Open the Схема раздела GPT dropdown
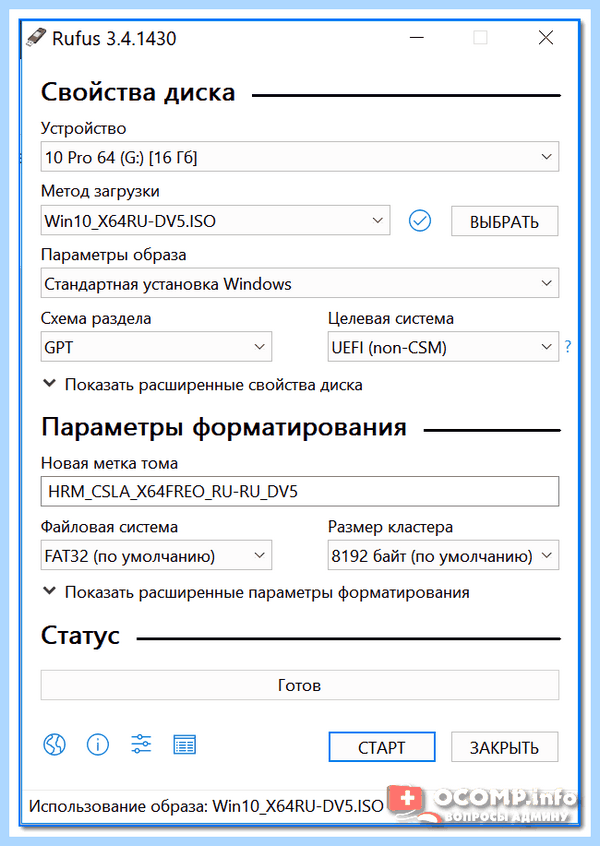The height and width of the screenshot is (846, 600). [156, 347]
